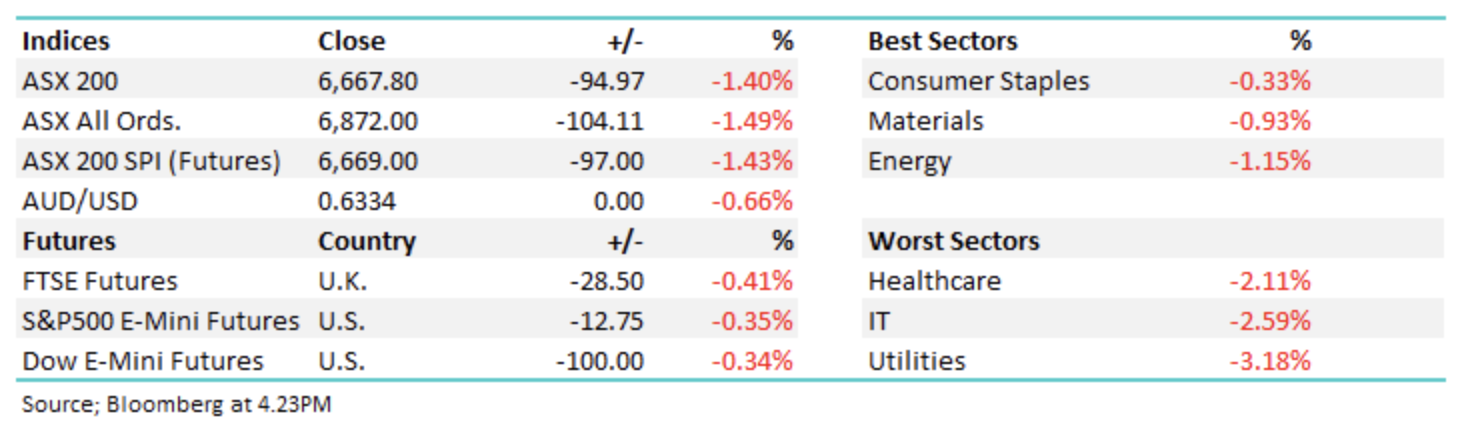
Task: Click the Best Sectors column header
Action: pos(942,41)
